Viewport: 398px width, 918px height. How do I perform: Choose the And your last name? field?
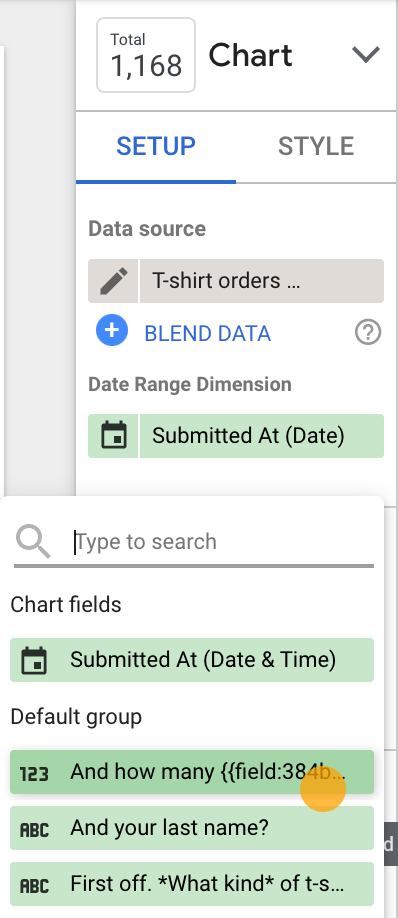click(192, 828)
